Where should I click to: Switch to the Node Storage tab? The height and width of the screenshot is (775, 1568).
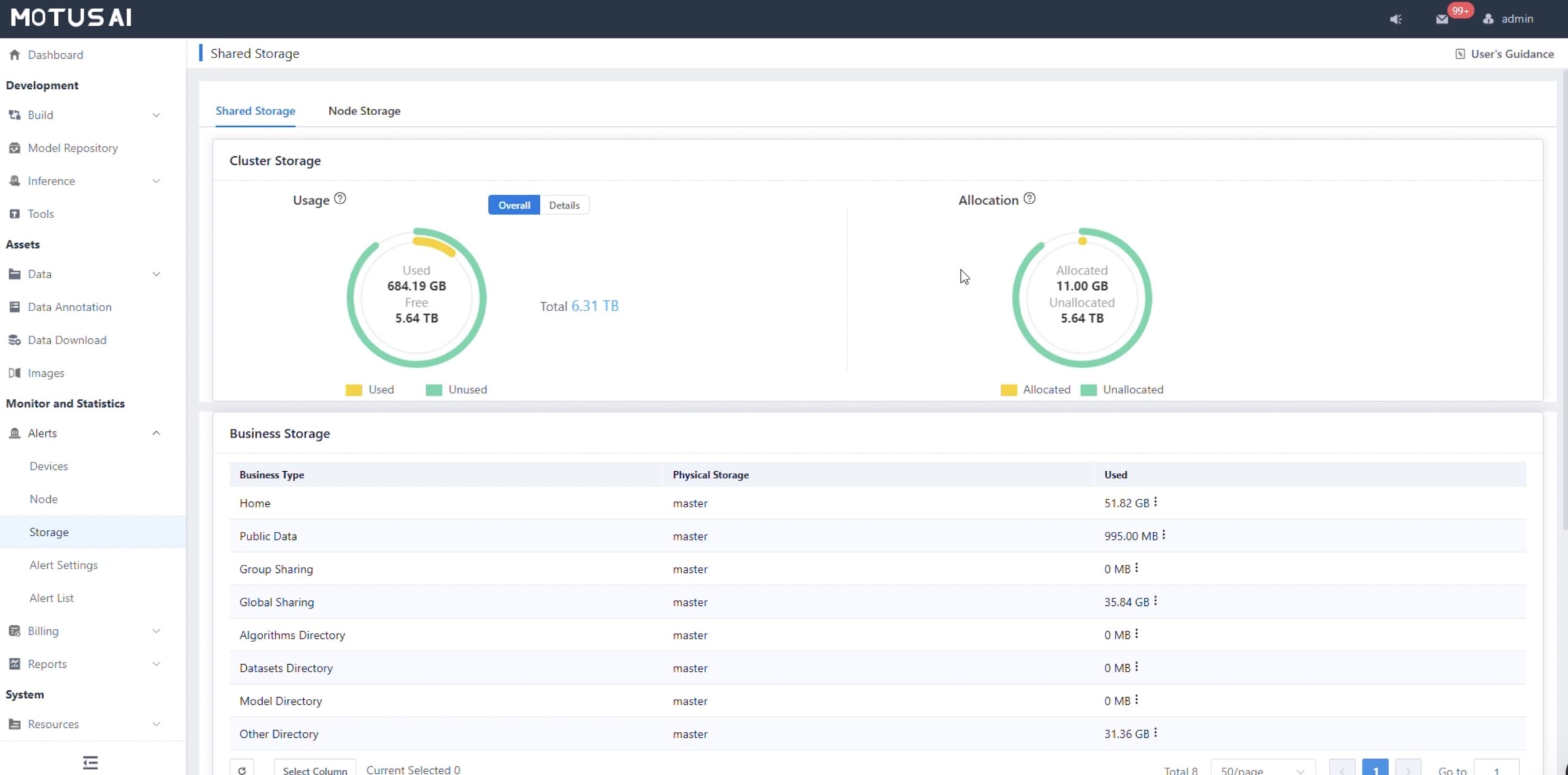point(364,111)
